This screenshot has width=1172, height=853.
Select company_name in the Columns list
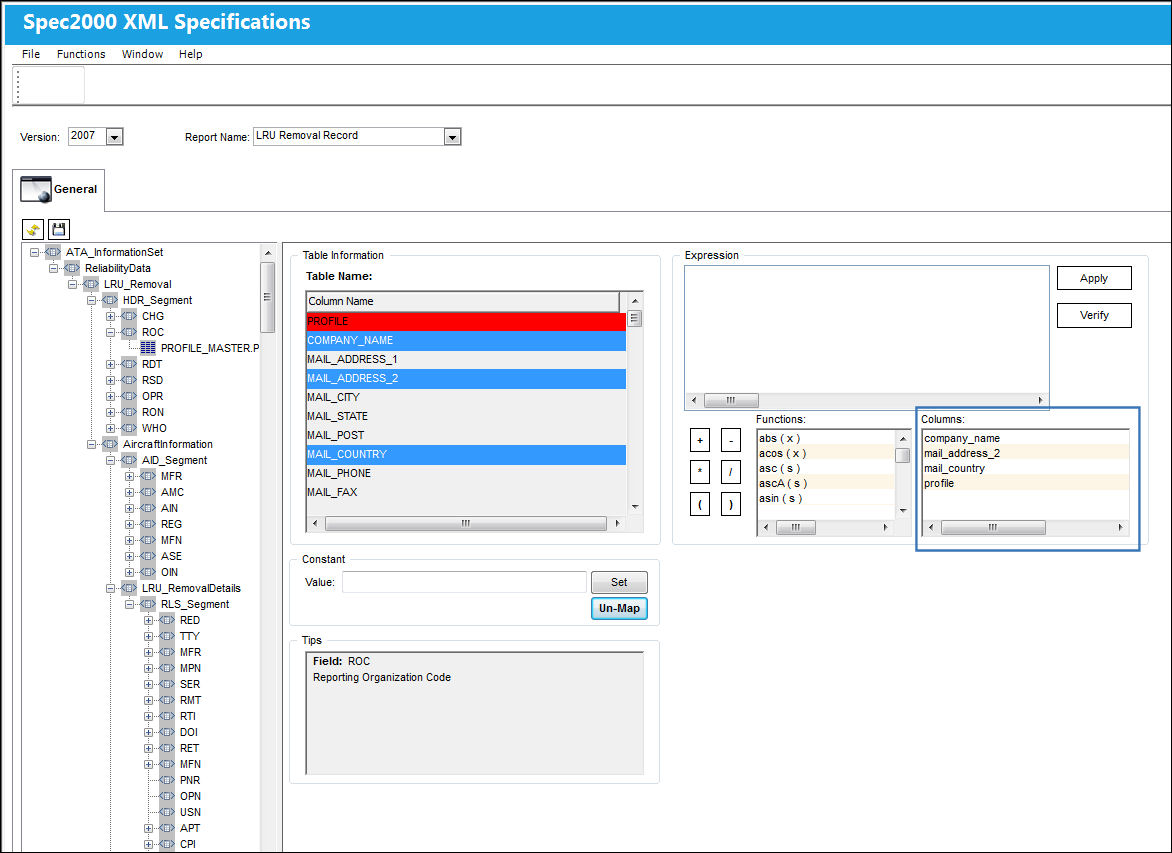(x=1026, y=439)
